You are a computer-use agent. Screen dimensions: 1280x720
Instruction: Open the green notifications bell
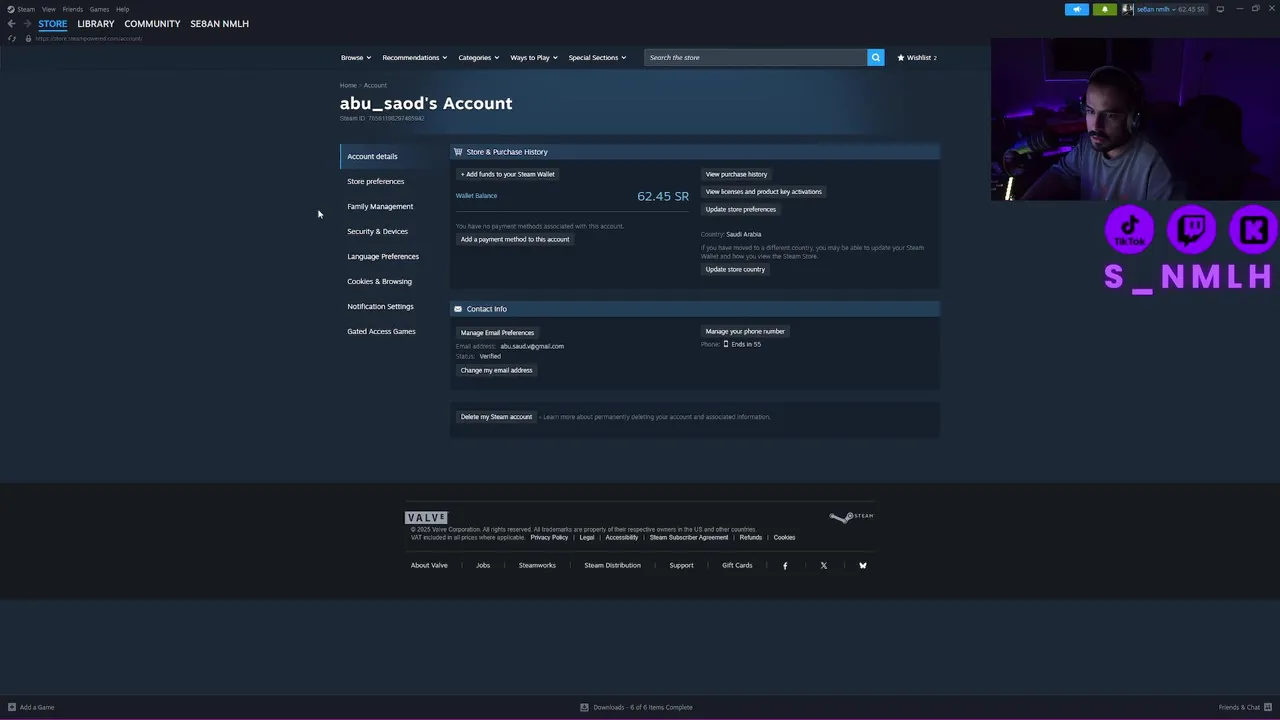pyautogui.click(x=1105, y=9)
